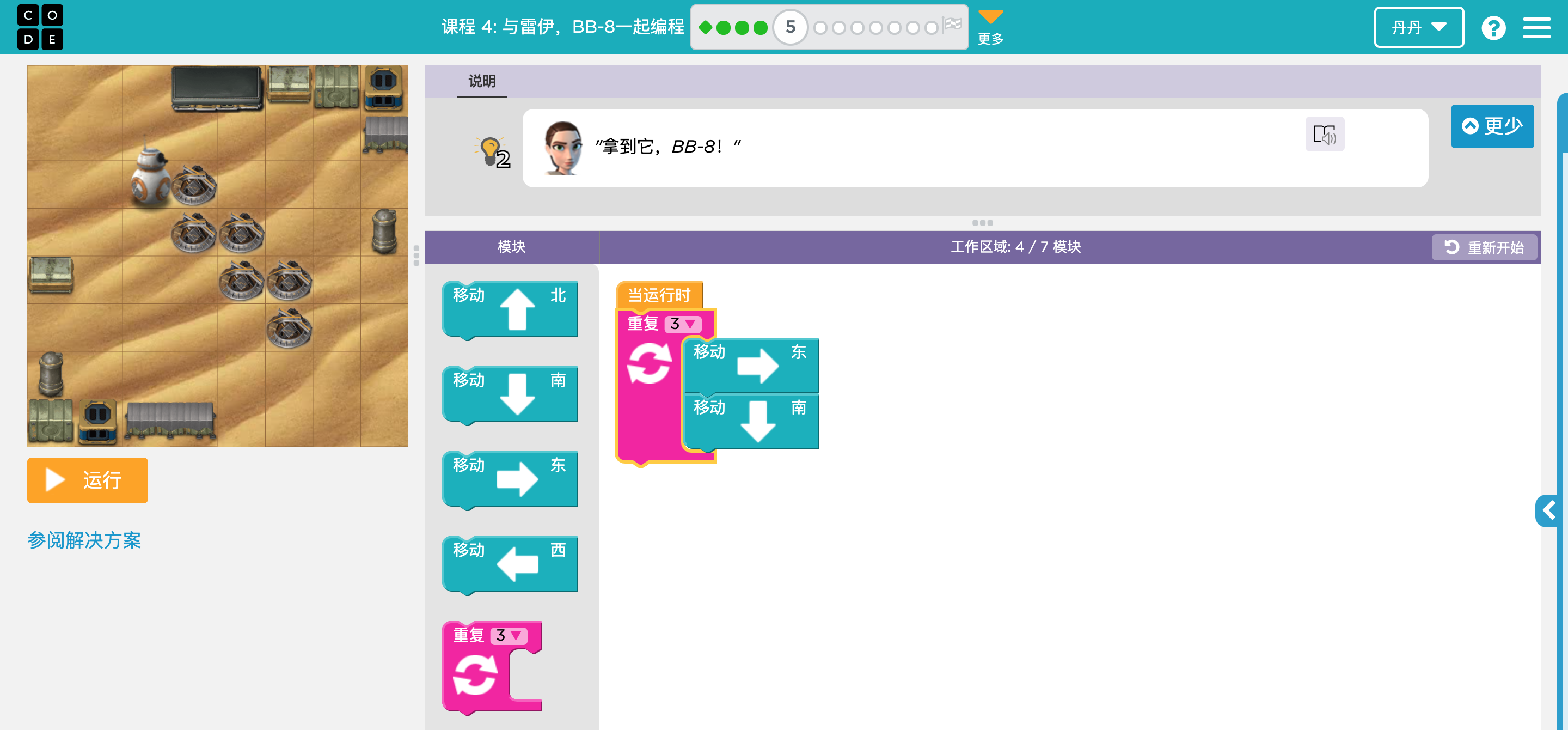Select the 移动 西 block in toolbox
Screen dimensions: 1568x730
click(x=510, y=564)
